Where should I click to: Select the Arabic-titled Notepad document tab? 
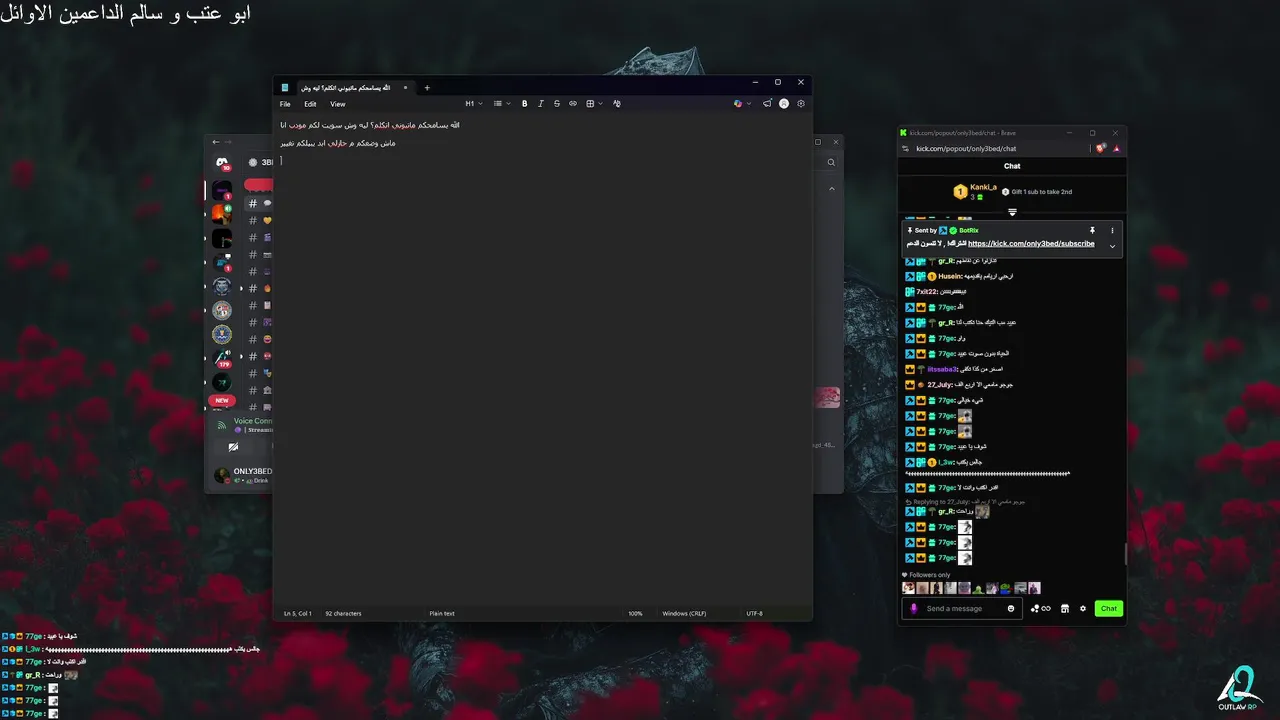click(345, 87)
